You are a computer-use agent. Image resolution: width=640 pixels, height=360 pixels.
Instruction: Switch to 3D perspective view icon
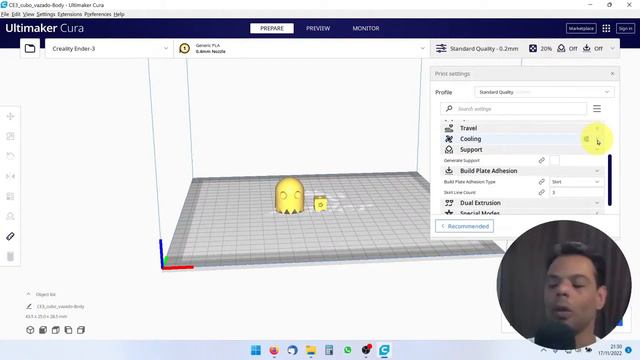30,330
